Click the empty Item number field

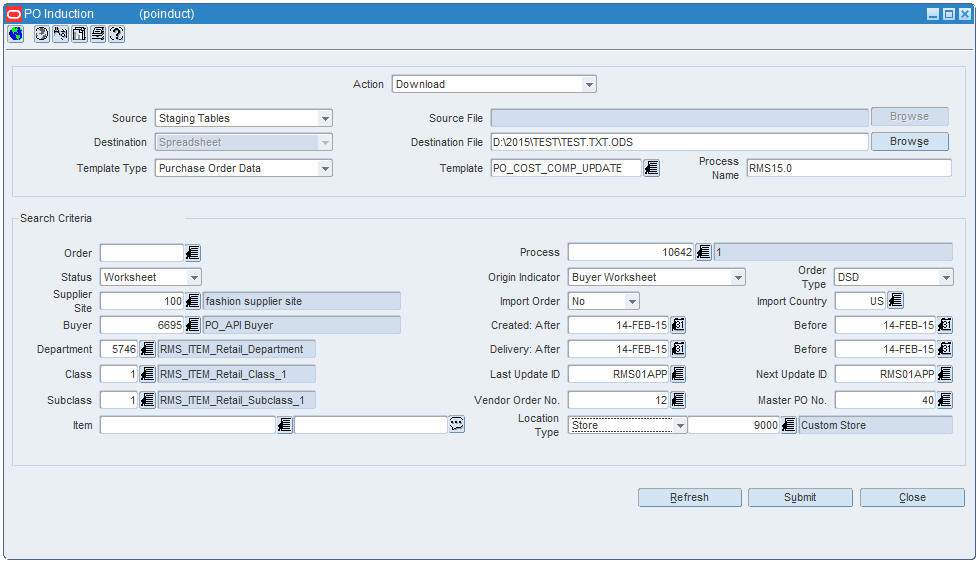coord(188,425)
